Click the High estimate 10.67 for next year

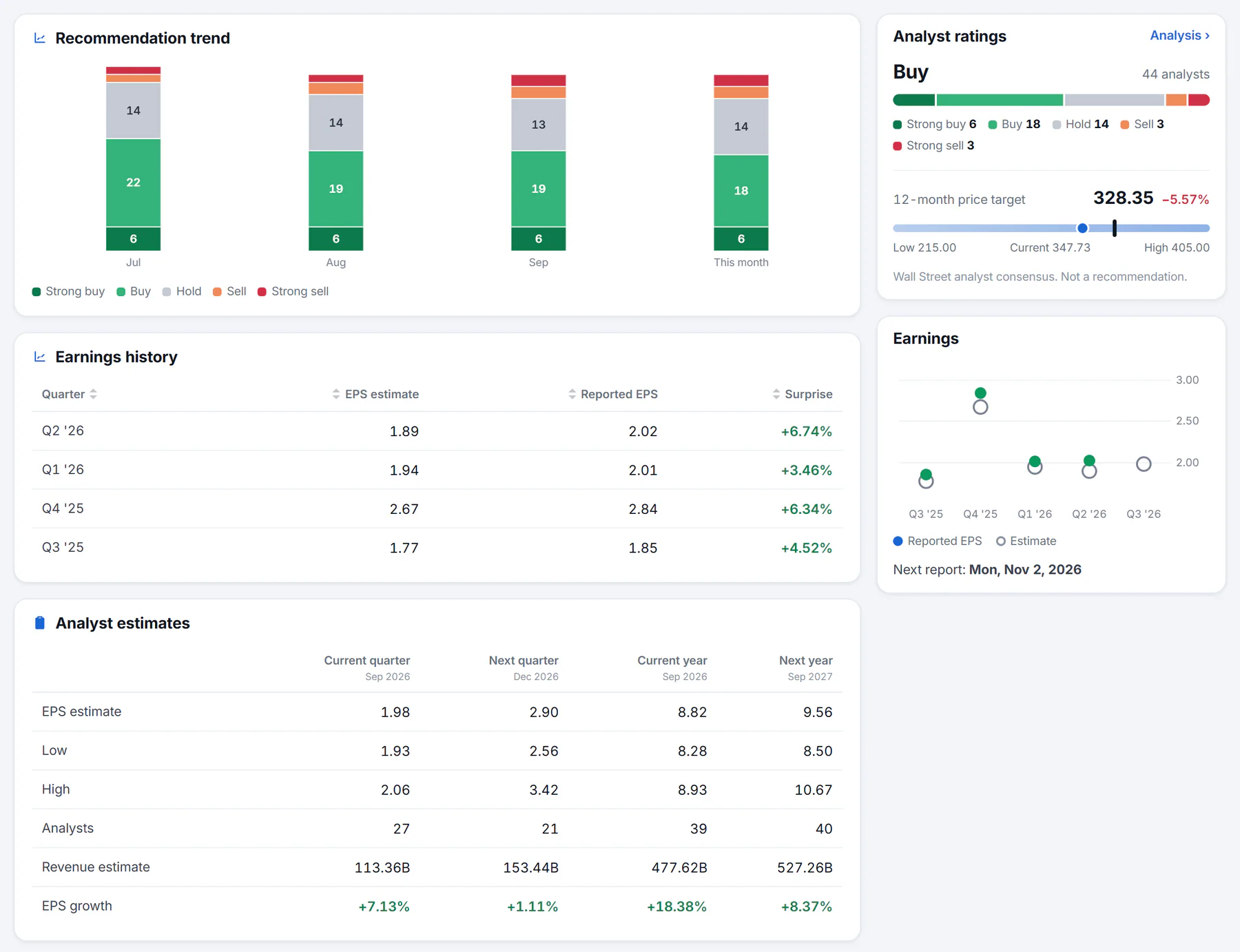coord(813,790)
